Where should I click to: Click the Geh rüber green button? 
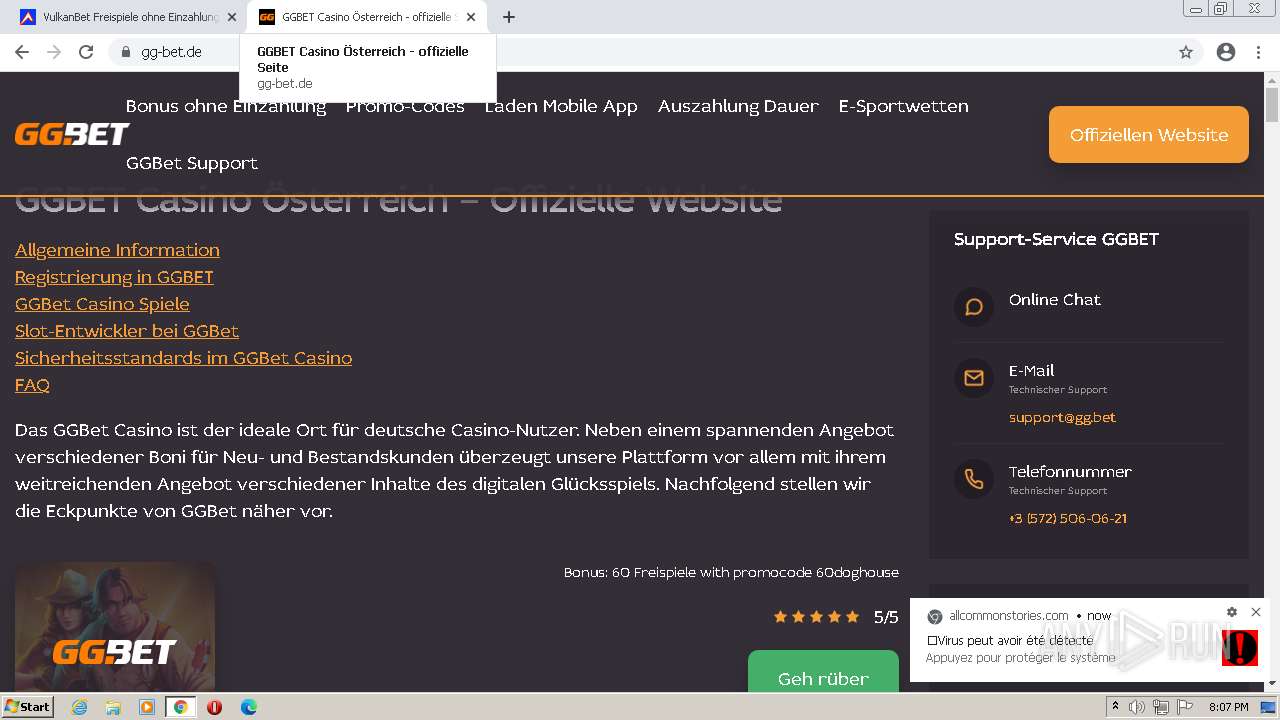point(823,672)
